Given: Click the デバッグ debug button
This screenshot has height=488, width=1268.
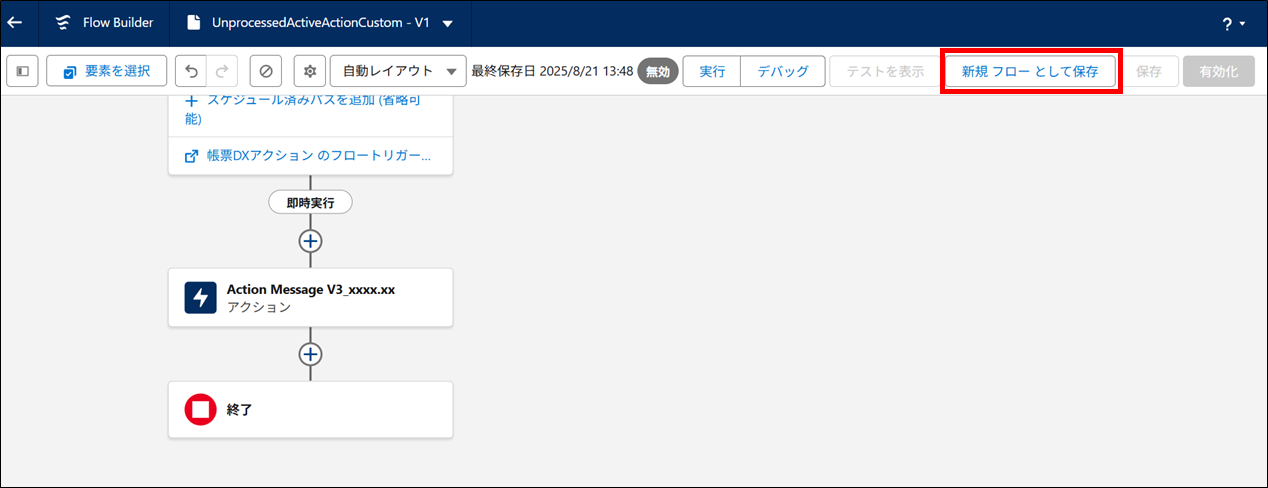Looking at the screenshot, I should click(783, 71).
